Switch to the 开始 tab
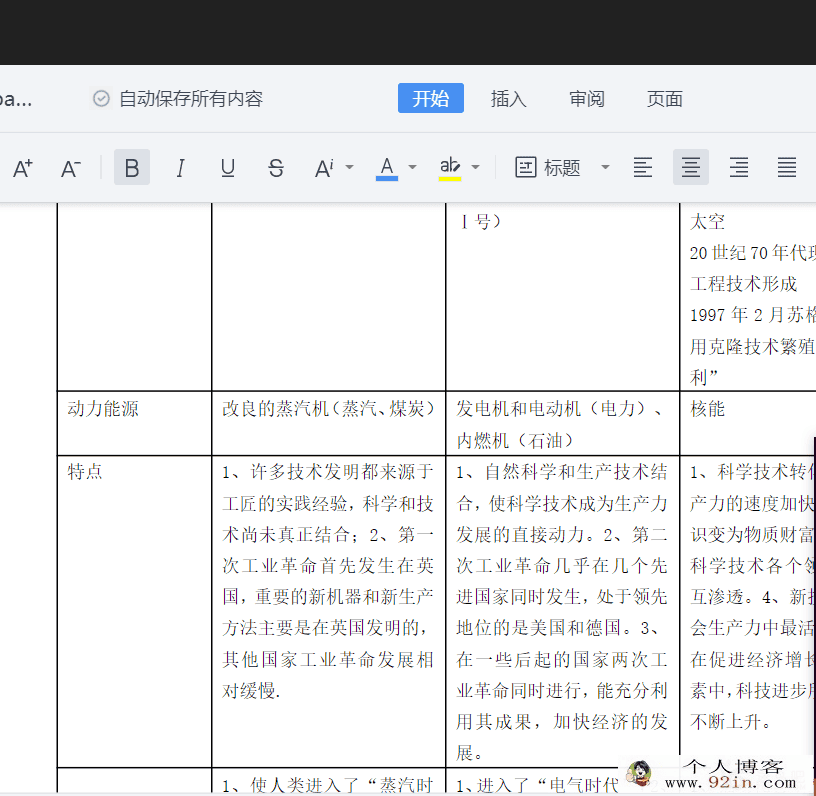This screenshot has width=816, height=796. click(431, 98)
